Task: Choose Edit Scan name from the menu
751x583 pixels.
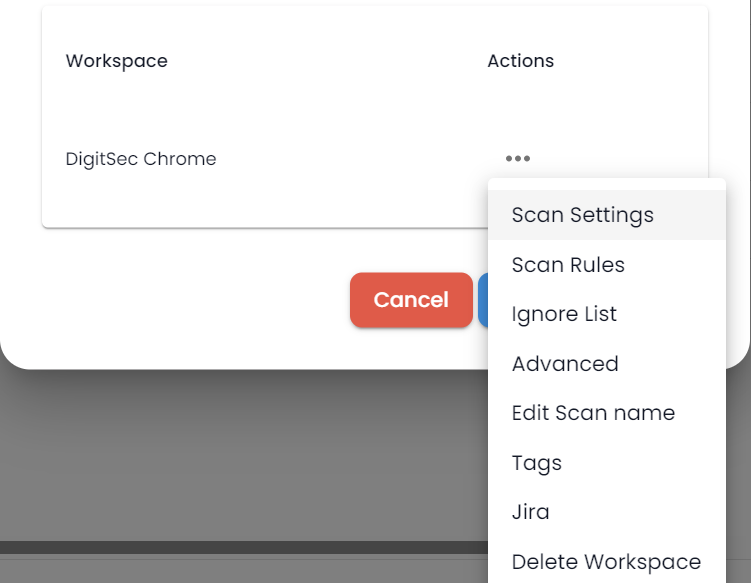Action: tap(607, 413)
